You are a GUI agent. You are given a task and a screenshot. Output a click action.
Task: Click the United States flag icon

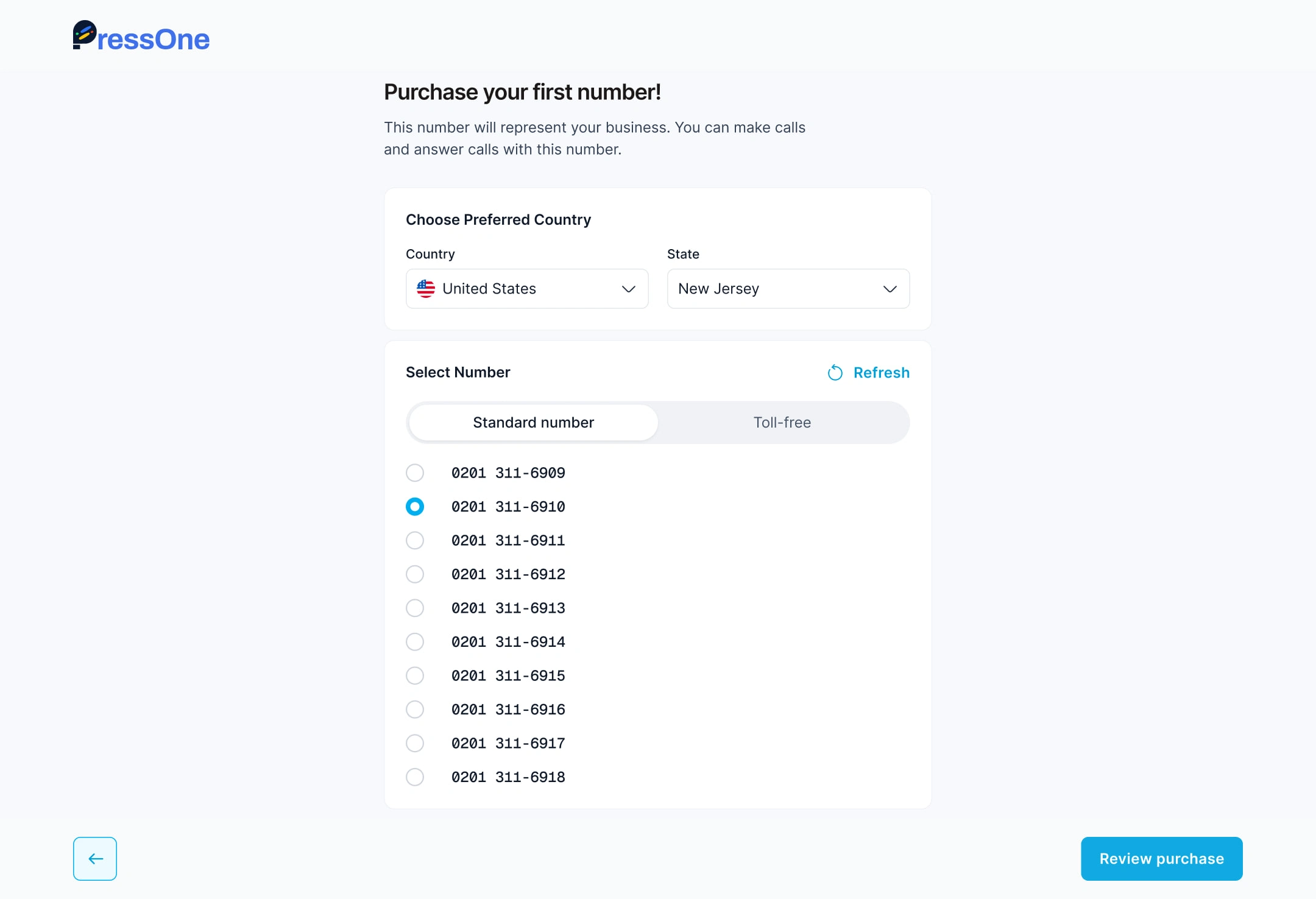(x=426, y=289)
